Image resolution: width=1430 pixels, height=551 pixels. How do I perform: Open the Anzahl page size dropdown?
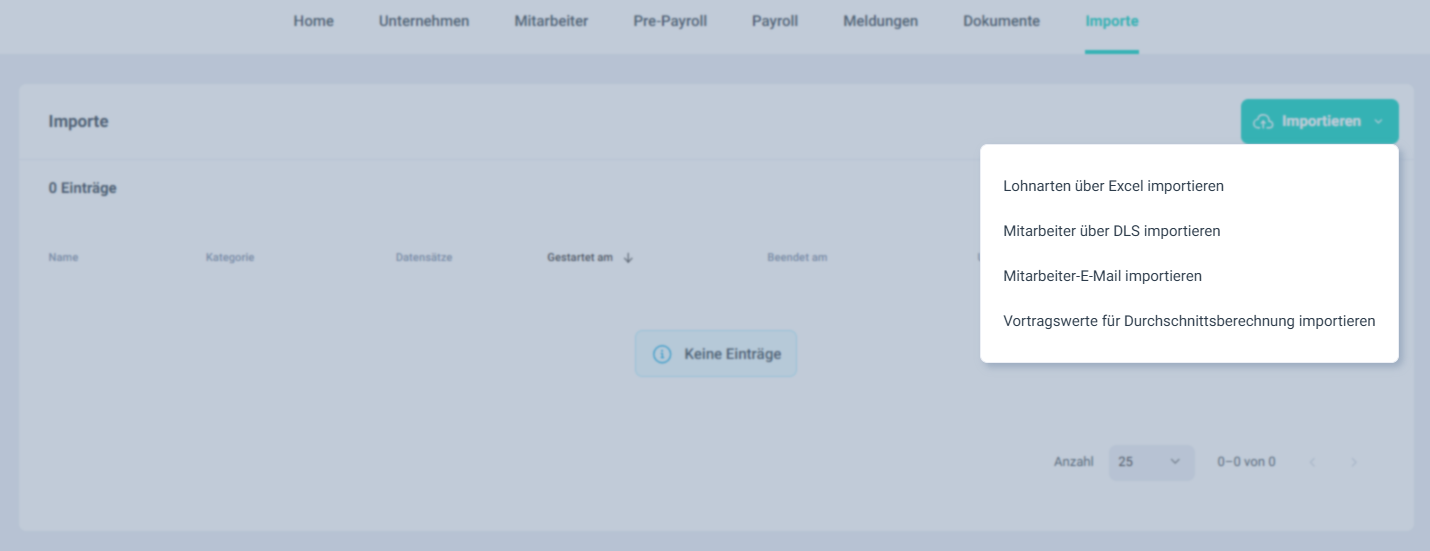[1151, 462]
